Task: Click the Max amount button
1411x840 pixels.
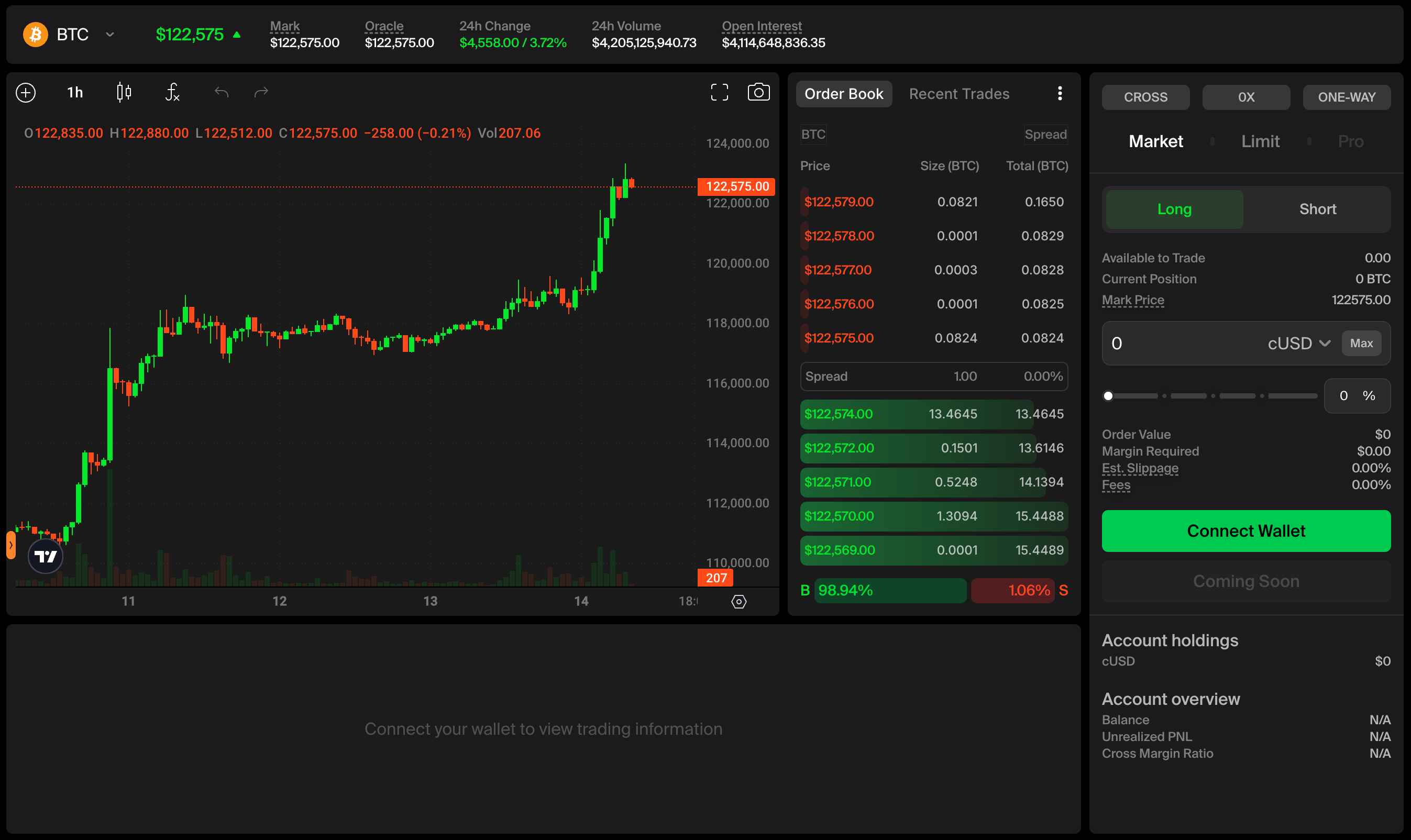Action: (1361, 344)
